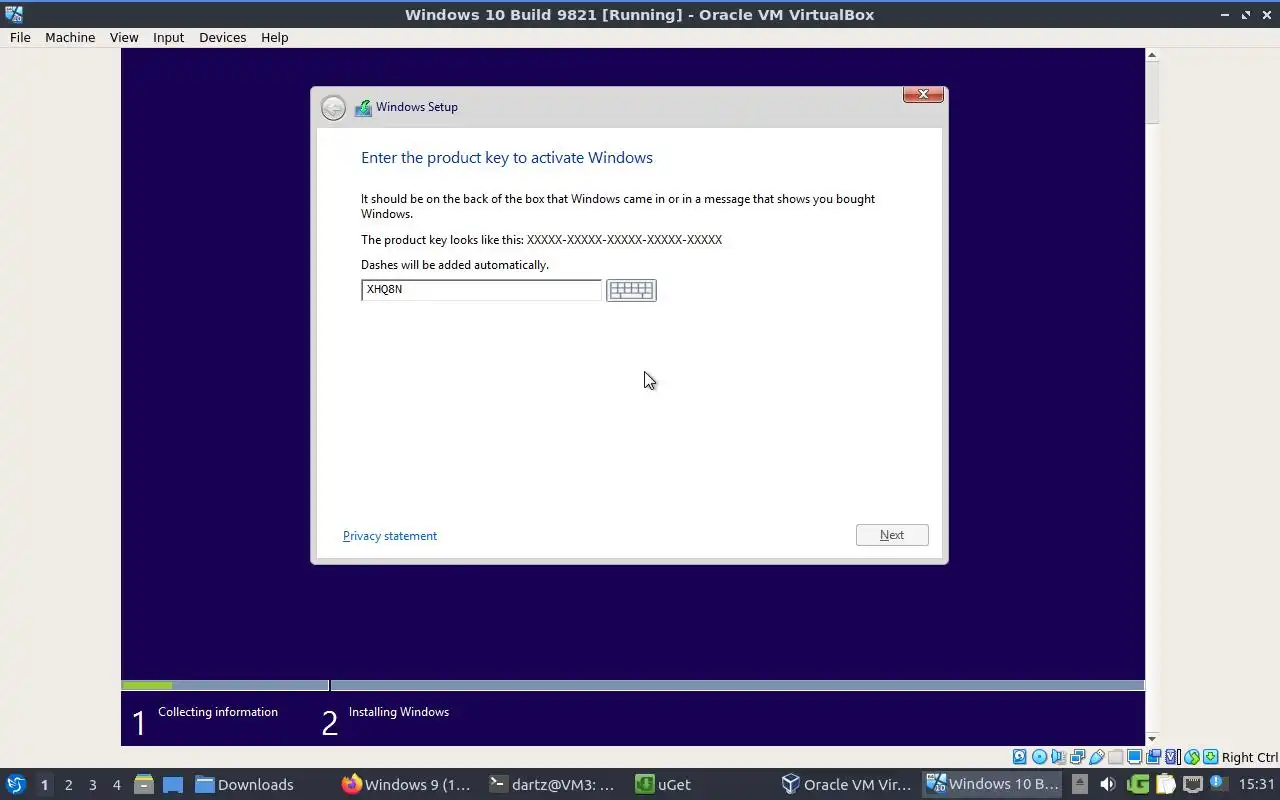This screenshot has width=1280, height=800.
Task: Open the clipboard manager tray icon
Action: [1165, 784]
